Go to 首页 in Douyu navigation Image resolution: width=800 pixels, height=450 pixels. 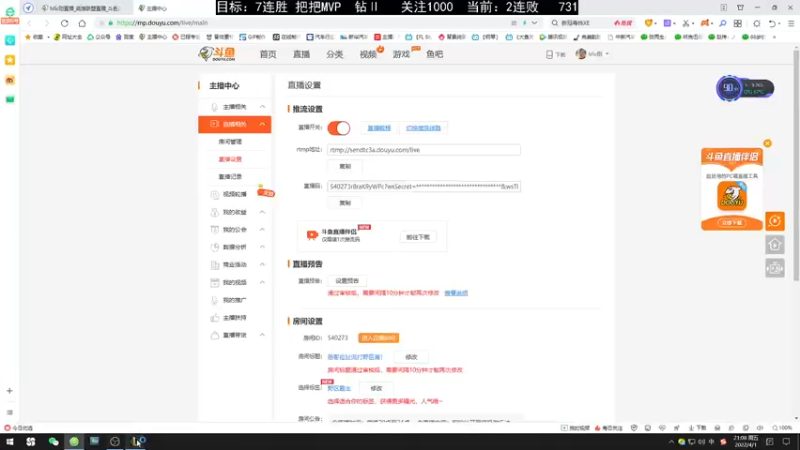pyautogui.click(x=268, y=54)
